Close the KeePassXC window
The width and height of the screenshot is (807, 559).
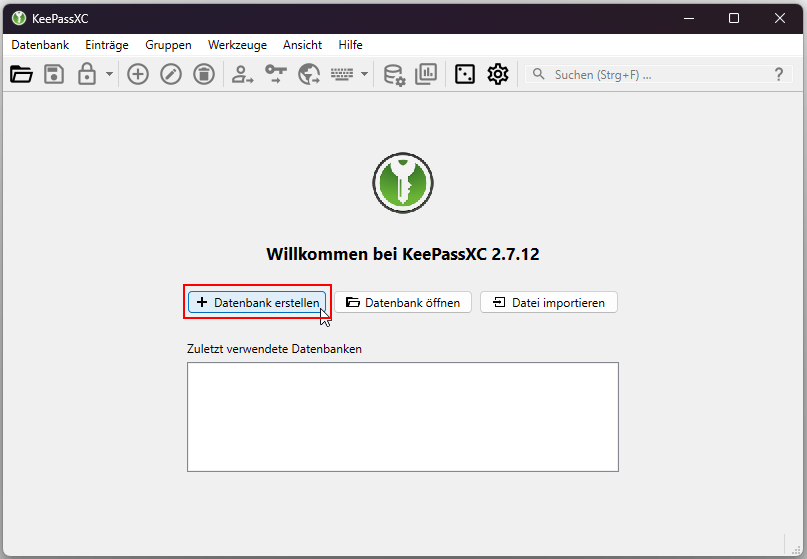click(x=780, y=19)
